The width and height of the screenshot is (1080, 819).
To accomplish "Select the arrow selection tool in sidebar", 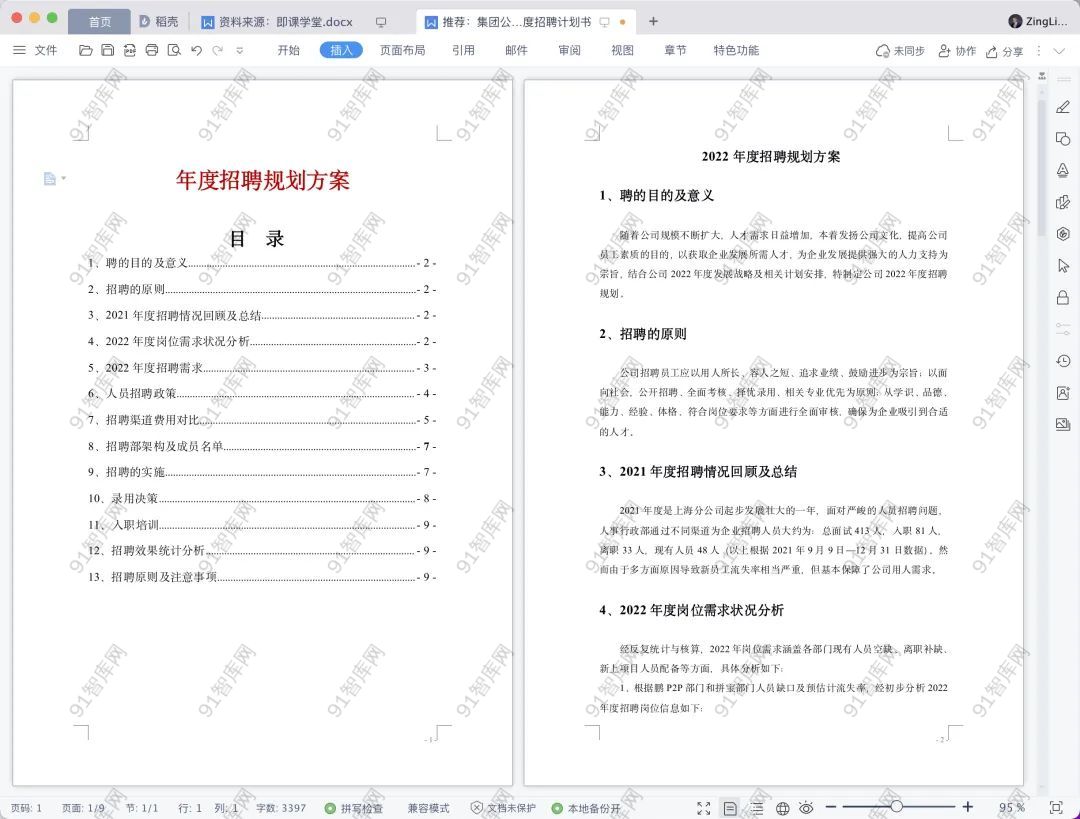I will [x=1063, y=265].
